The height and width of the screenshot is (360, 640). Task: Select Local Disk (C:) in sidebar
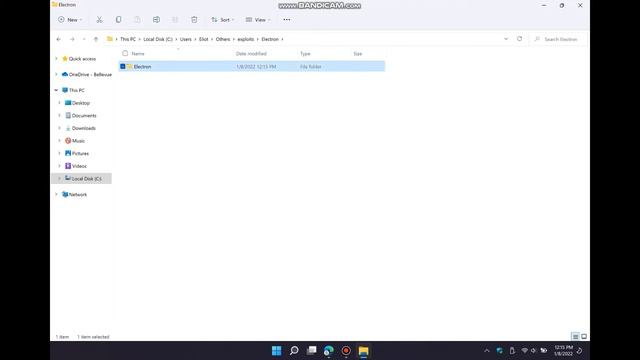[87, 179]
